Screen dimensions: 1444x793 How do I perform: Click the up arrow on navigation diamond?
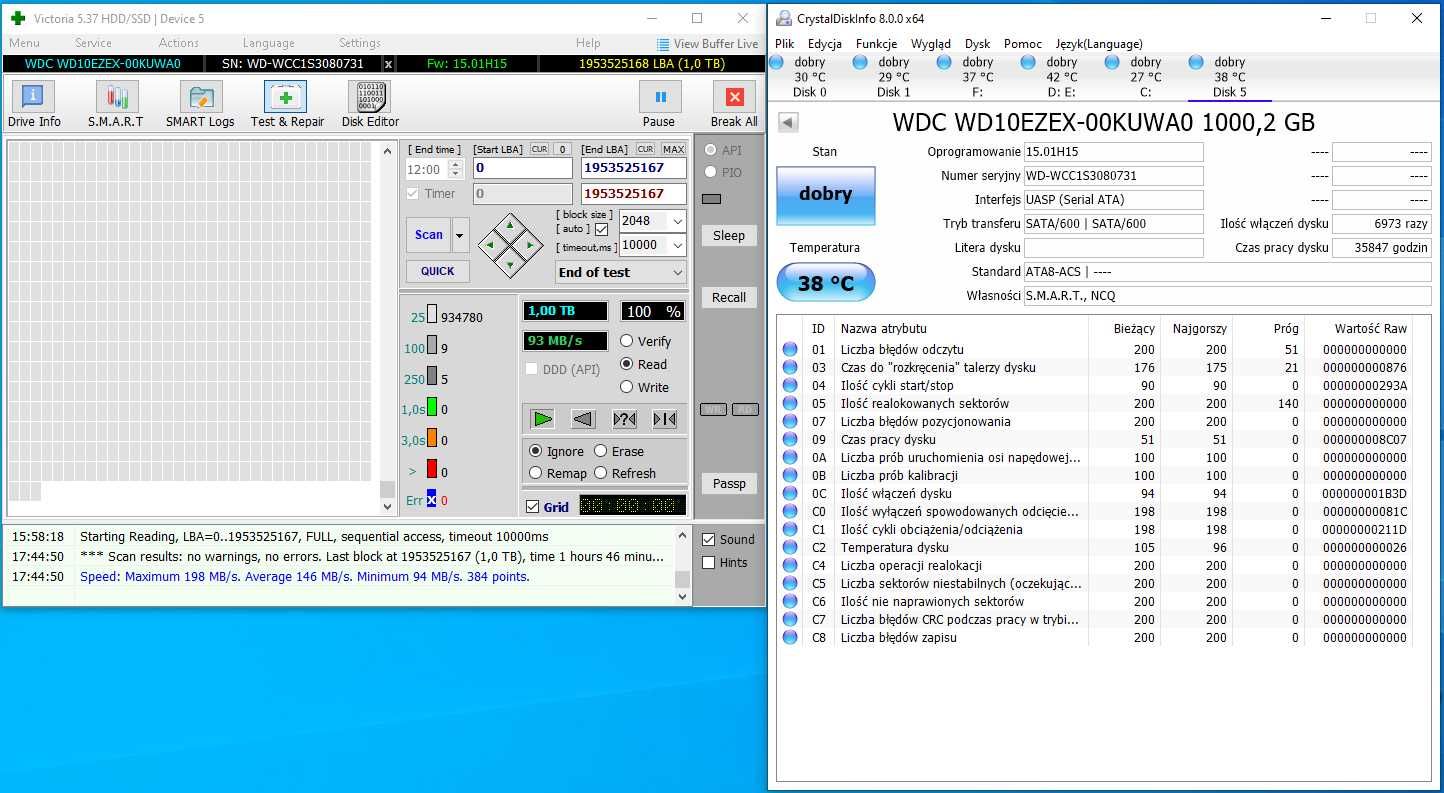[x=511, y=225]
